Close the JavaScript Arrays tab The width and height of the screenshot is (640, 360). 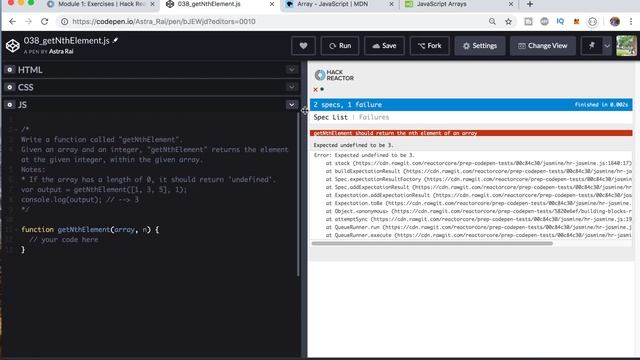(511, 4)
